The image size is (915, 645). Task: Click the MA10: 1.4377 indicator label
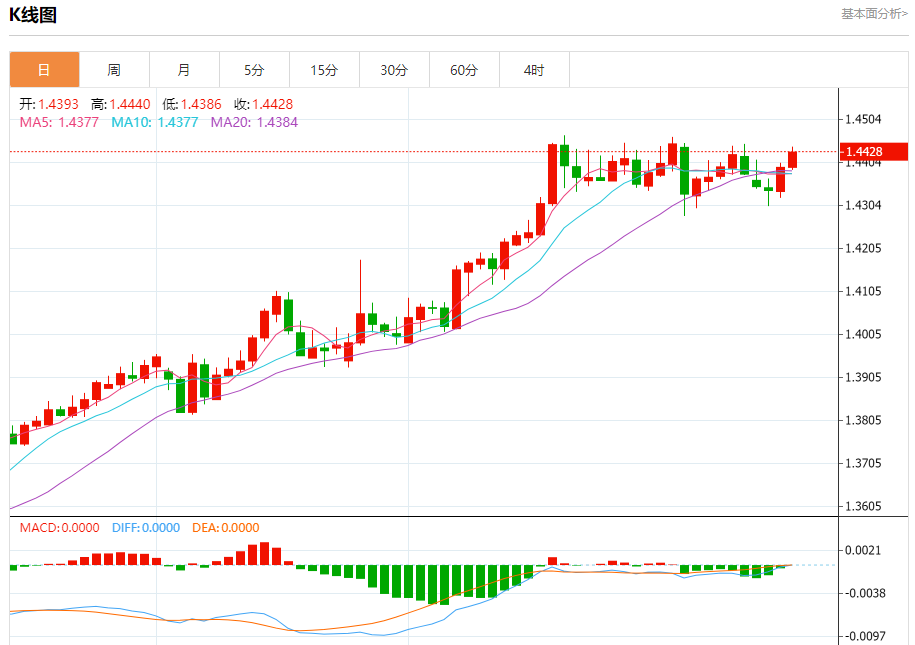155,122
